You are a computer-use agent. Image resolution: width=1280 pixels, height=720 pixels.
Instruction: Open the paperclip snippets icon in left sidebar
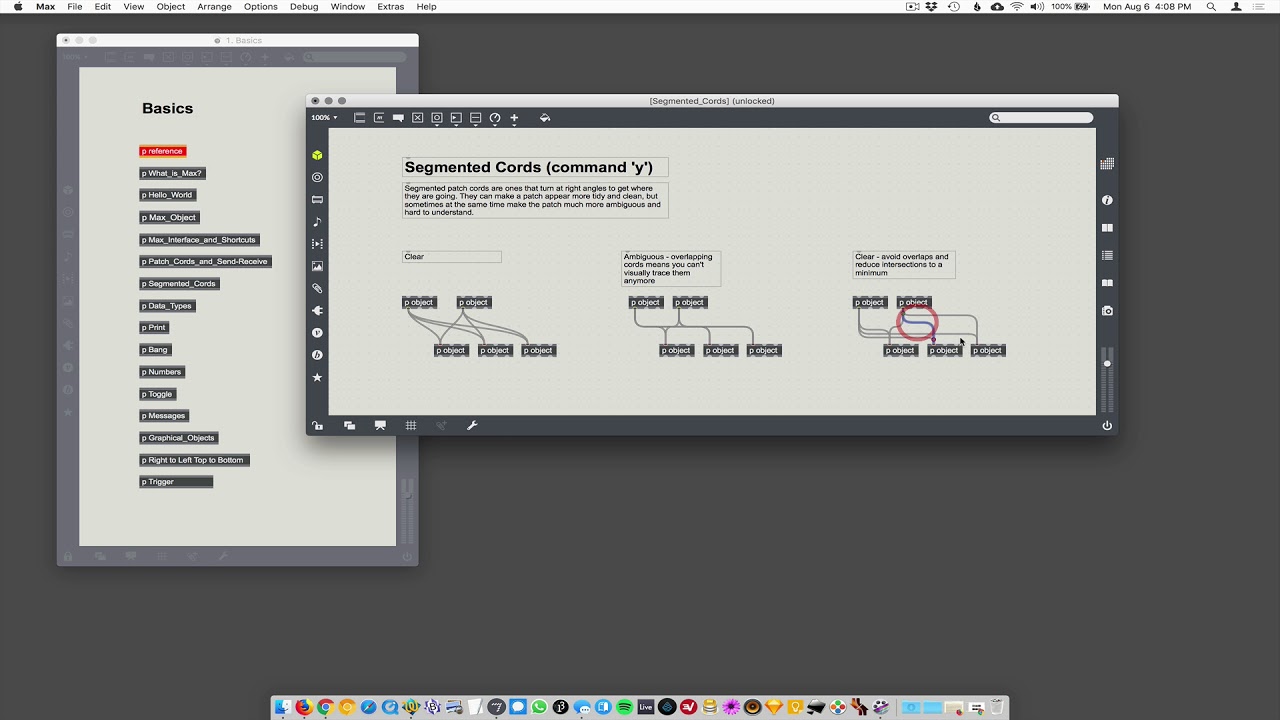(317, 288)
